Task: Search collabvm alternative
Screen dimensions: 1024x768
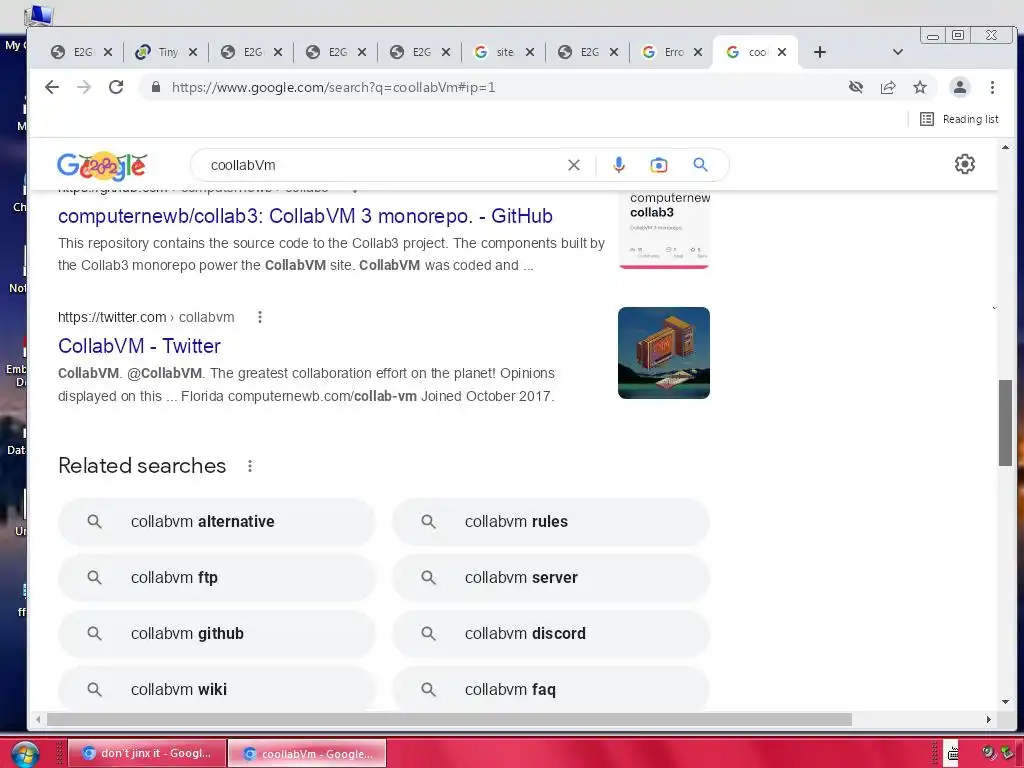Action: pos(216,522)
